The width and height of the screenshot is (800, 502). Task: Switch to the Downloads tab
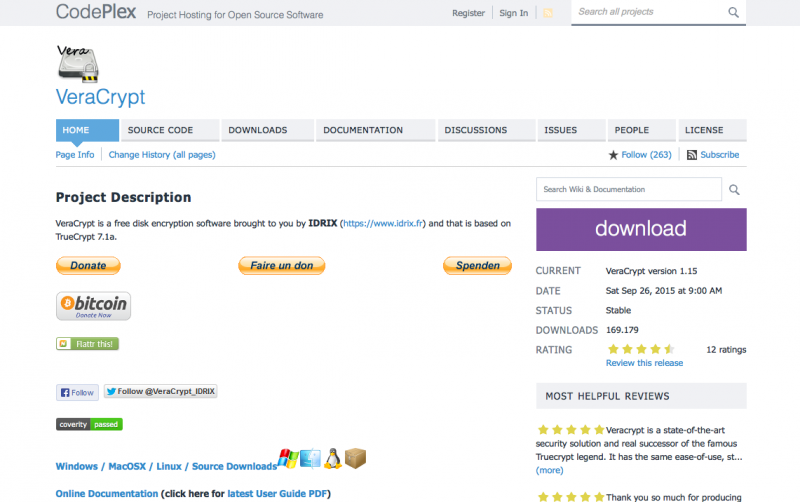(257, 130)
